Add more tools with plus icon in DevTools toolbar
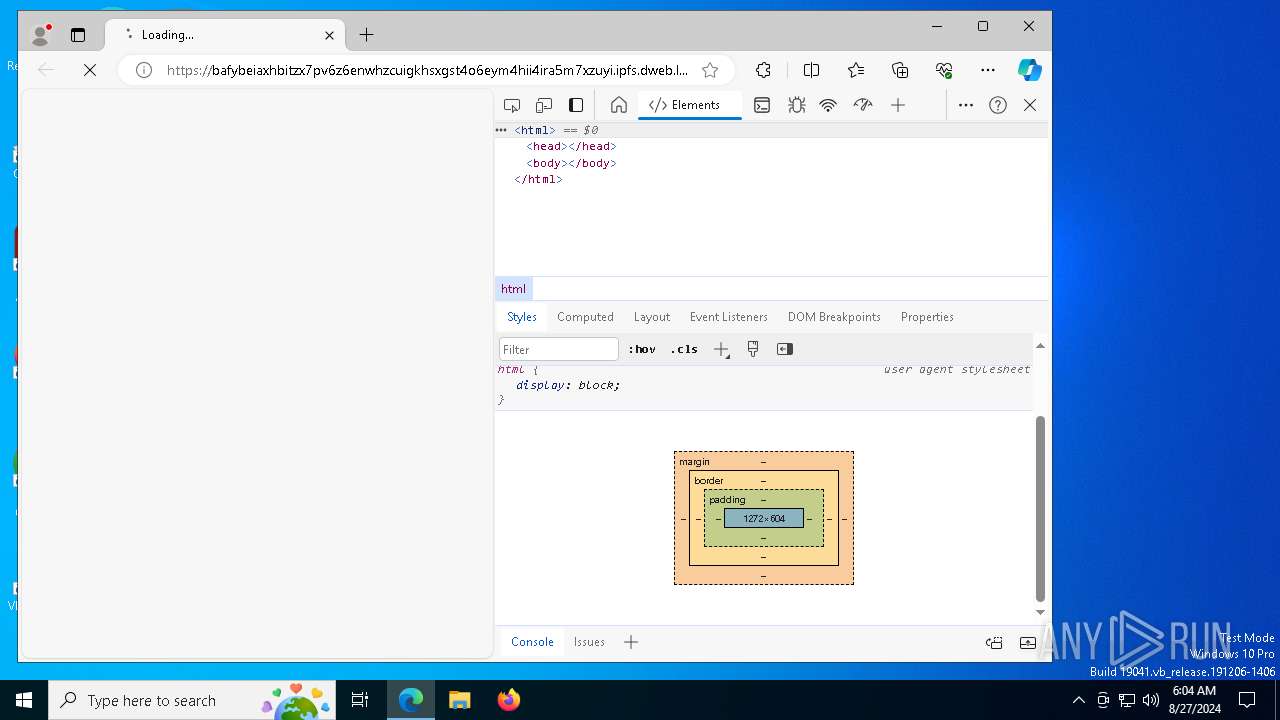The width and height of the screenshot is (1280, 720). pyautogui.click(x=898, y=105)
